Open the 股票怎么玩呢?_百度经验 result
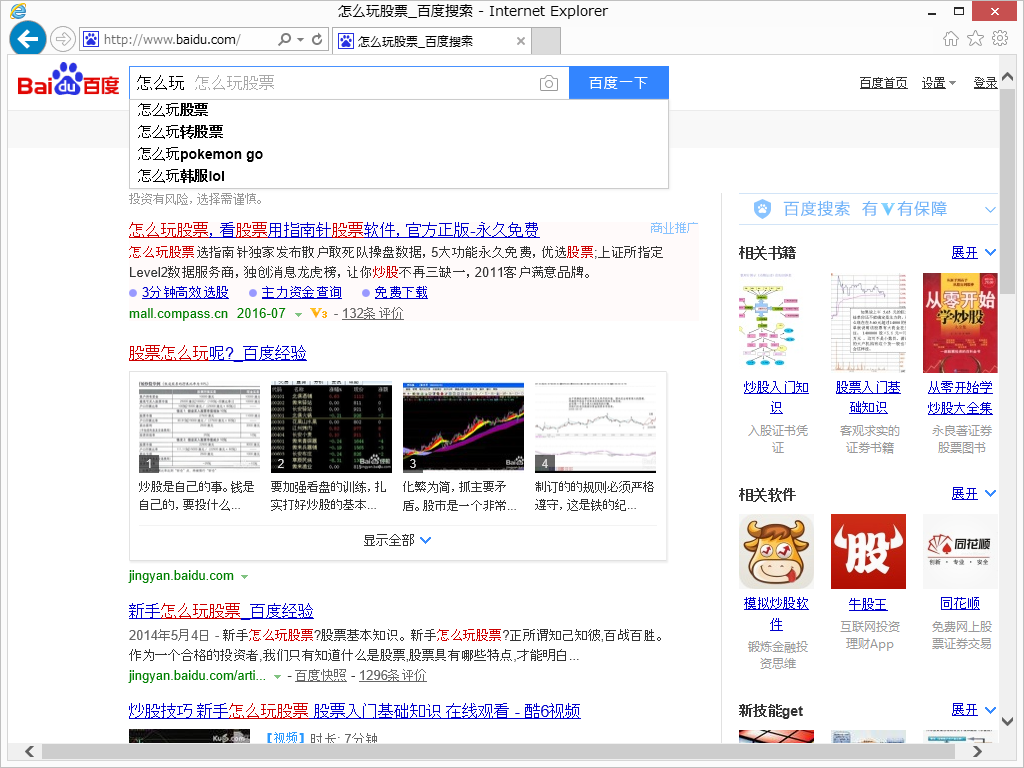The width and height of the screenshot is (1024, 768). (217, 353)
